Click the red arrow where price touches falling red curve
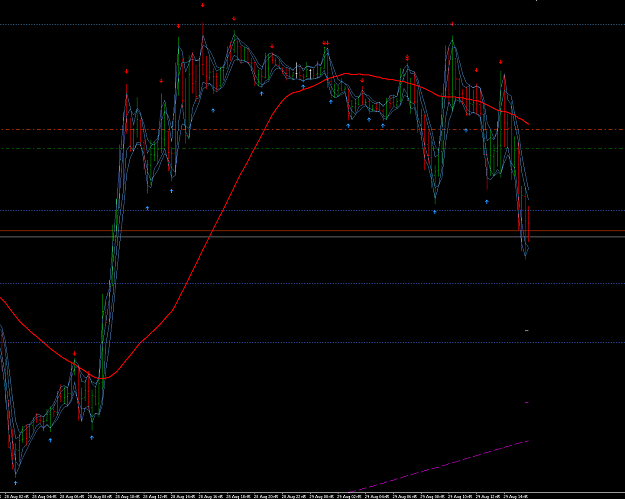The width and height of the screenshot is (625, 499). pyautogui.click(x=75, y=354)
